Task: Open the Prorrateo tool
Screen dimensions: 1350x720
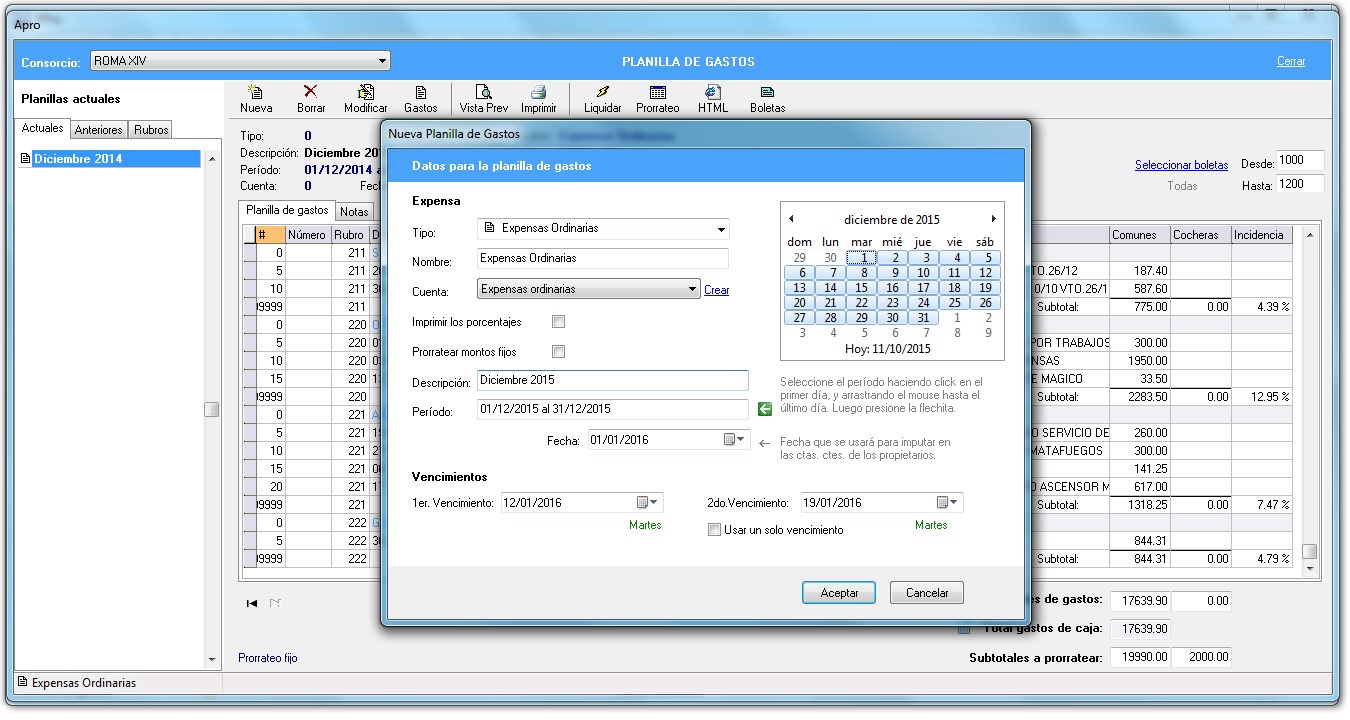Action: [657, 93]
